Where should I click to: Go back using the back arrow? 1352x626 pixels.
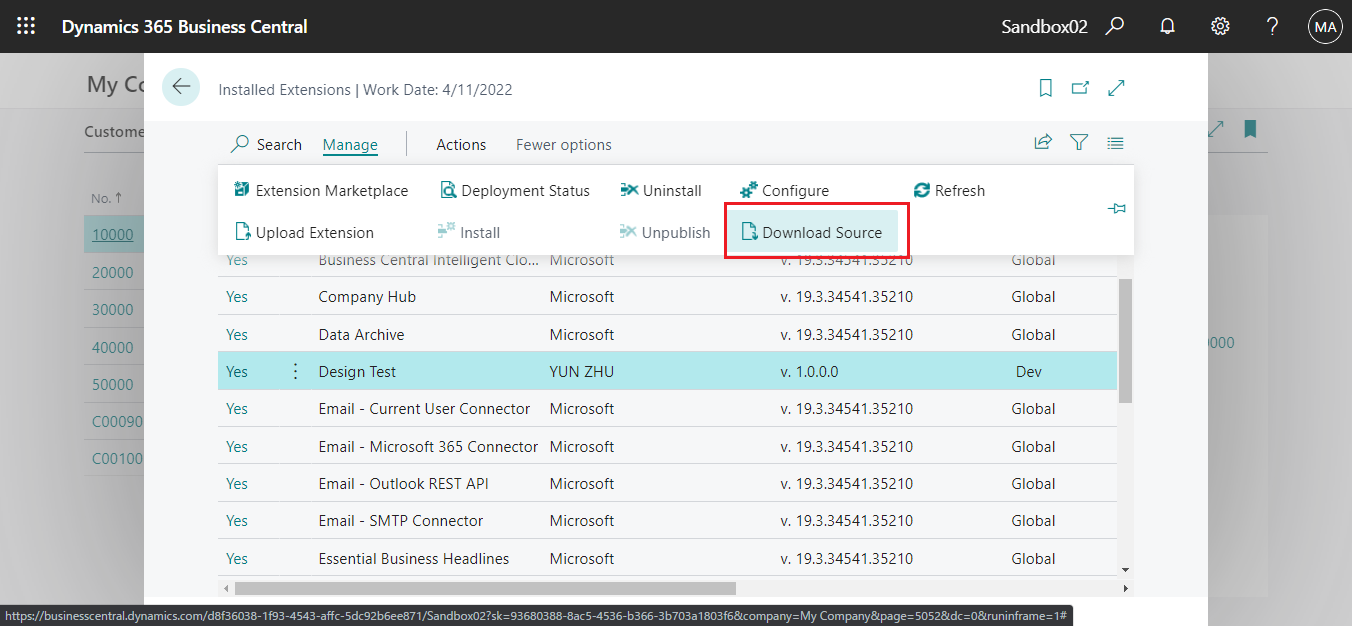coord(181,87)
